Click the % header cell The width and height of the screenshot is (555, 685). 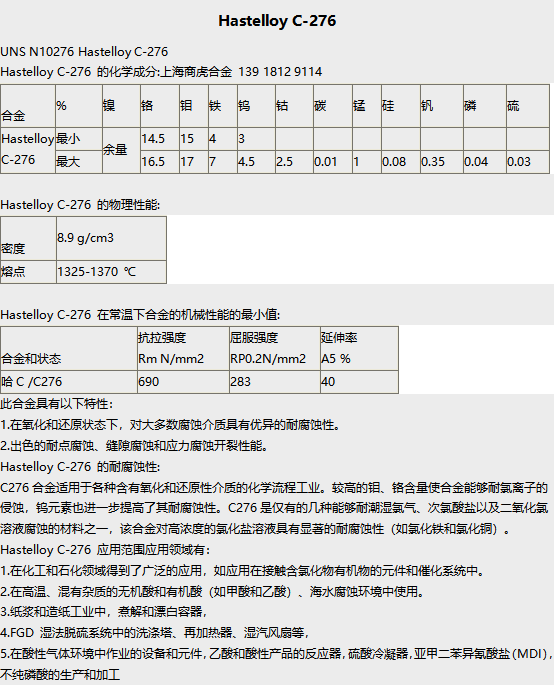coord(79,106)
